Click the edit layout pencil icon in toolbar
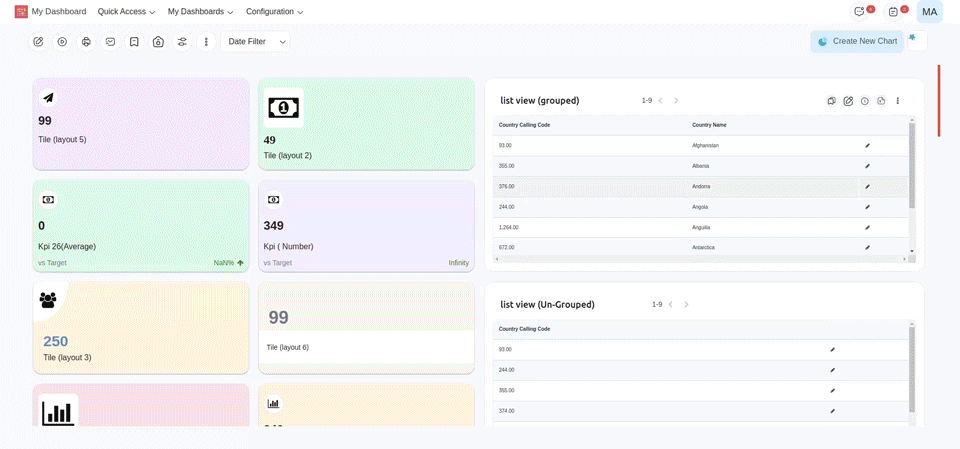This screenshot has width=960, height=449. (x=38, y=42)
